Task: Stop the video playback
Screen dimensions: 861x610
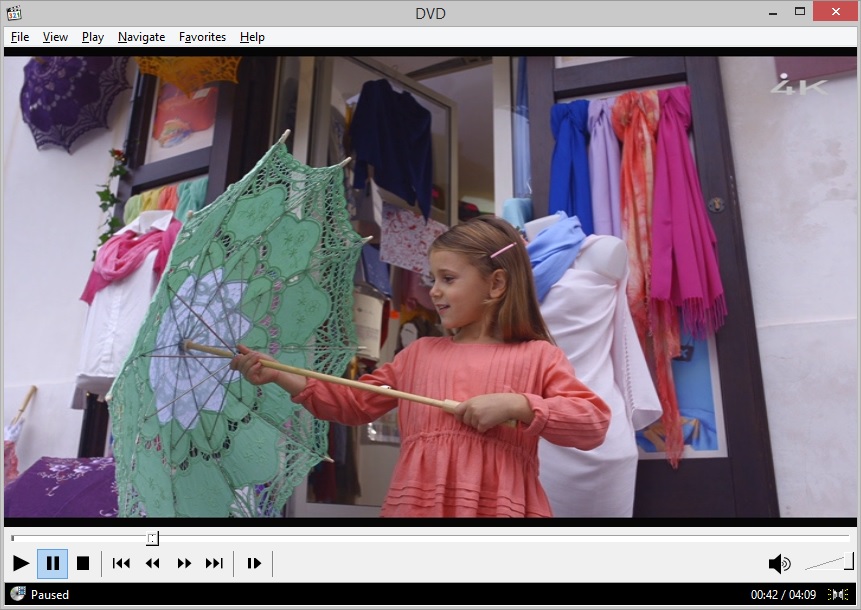Action: (x=83, y=563)
